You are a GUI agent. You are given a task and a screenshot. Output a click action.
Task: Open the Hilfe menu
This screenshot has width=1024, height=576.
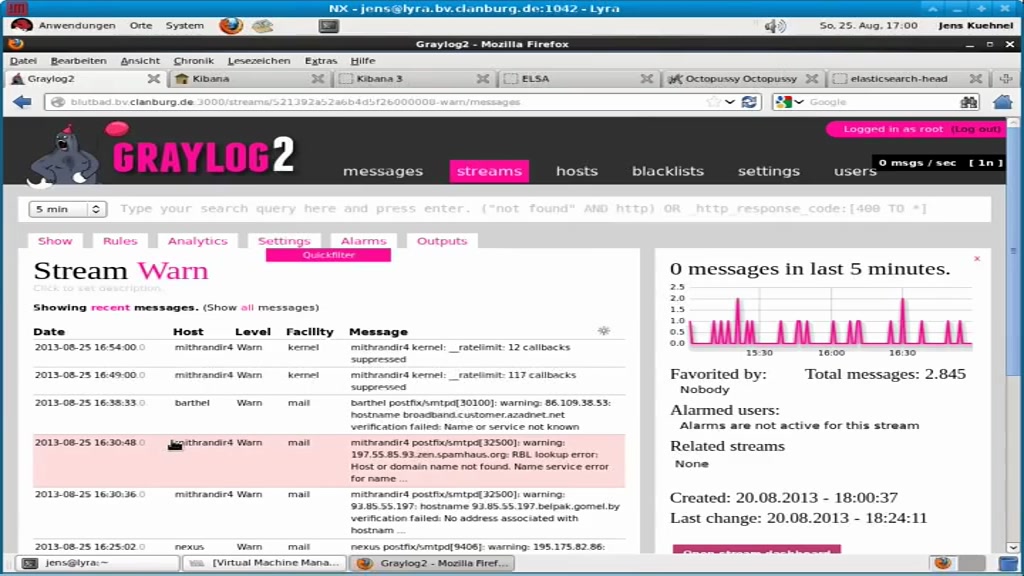click(362, 61)
